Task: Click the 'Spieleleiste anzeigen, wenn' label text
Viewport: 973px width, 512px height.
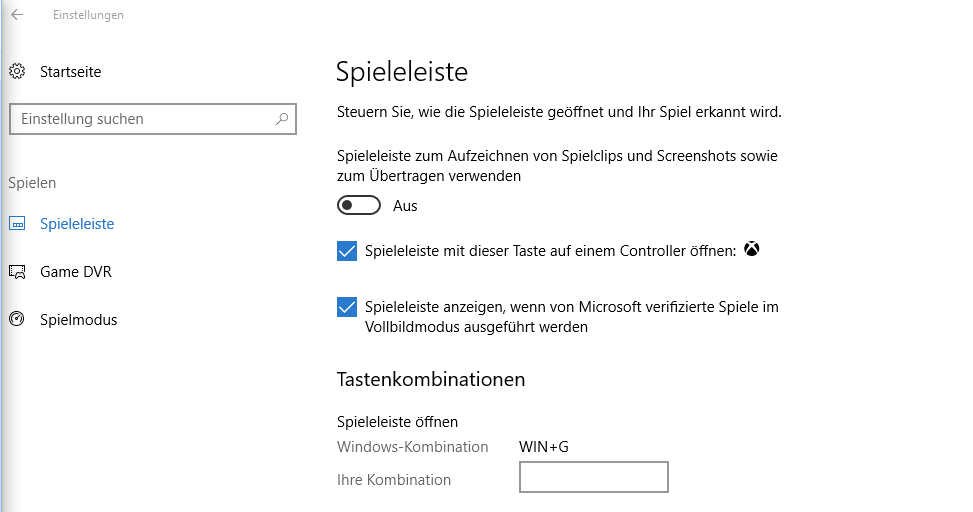Action: [571, 307]
